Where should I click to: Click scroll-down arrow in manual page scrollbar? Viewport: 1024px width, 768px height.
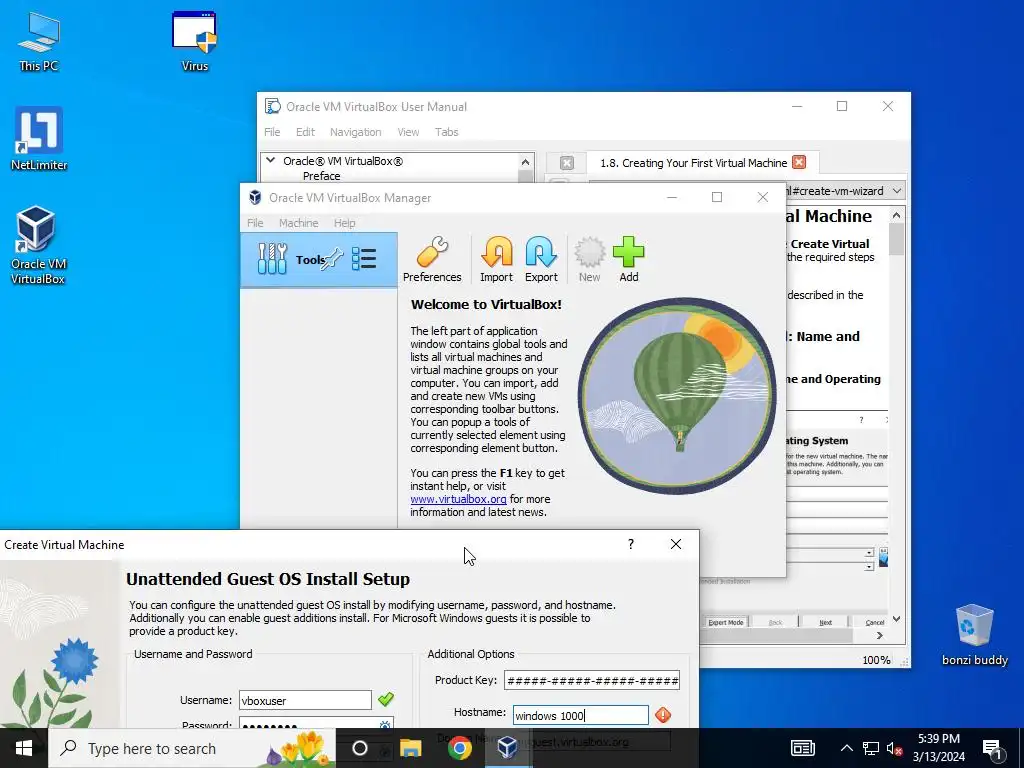coord(897,618)
